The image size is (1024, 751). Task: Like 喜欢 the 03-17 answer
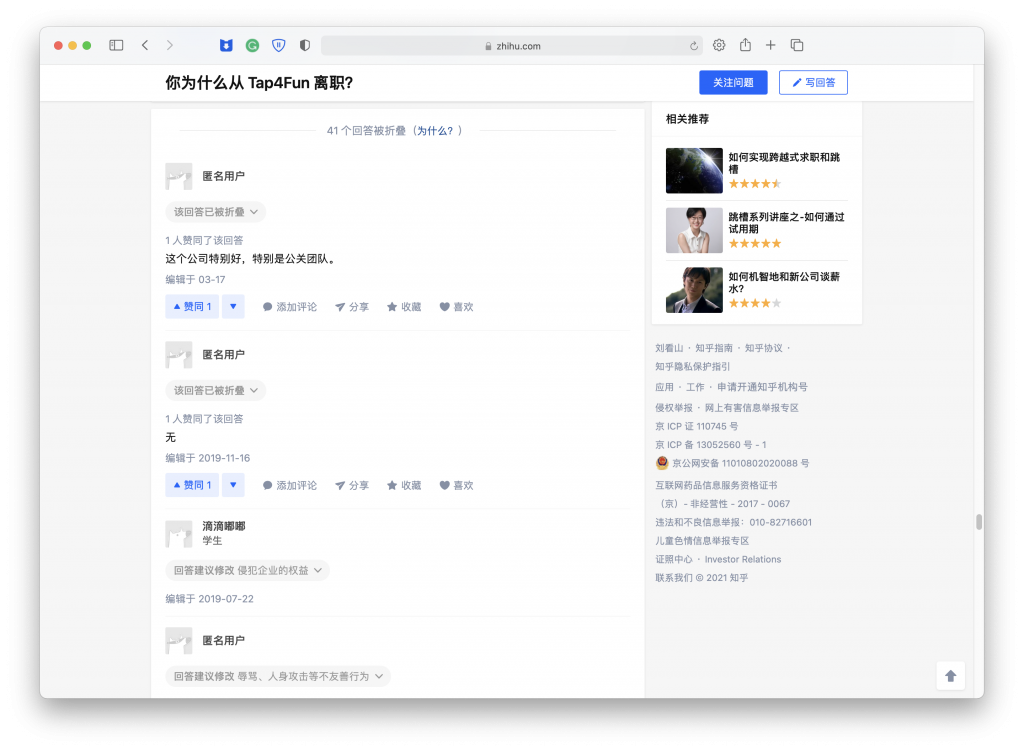[x=456, y=307]
